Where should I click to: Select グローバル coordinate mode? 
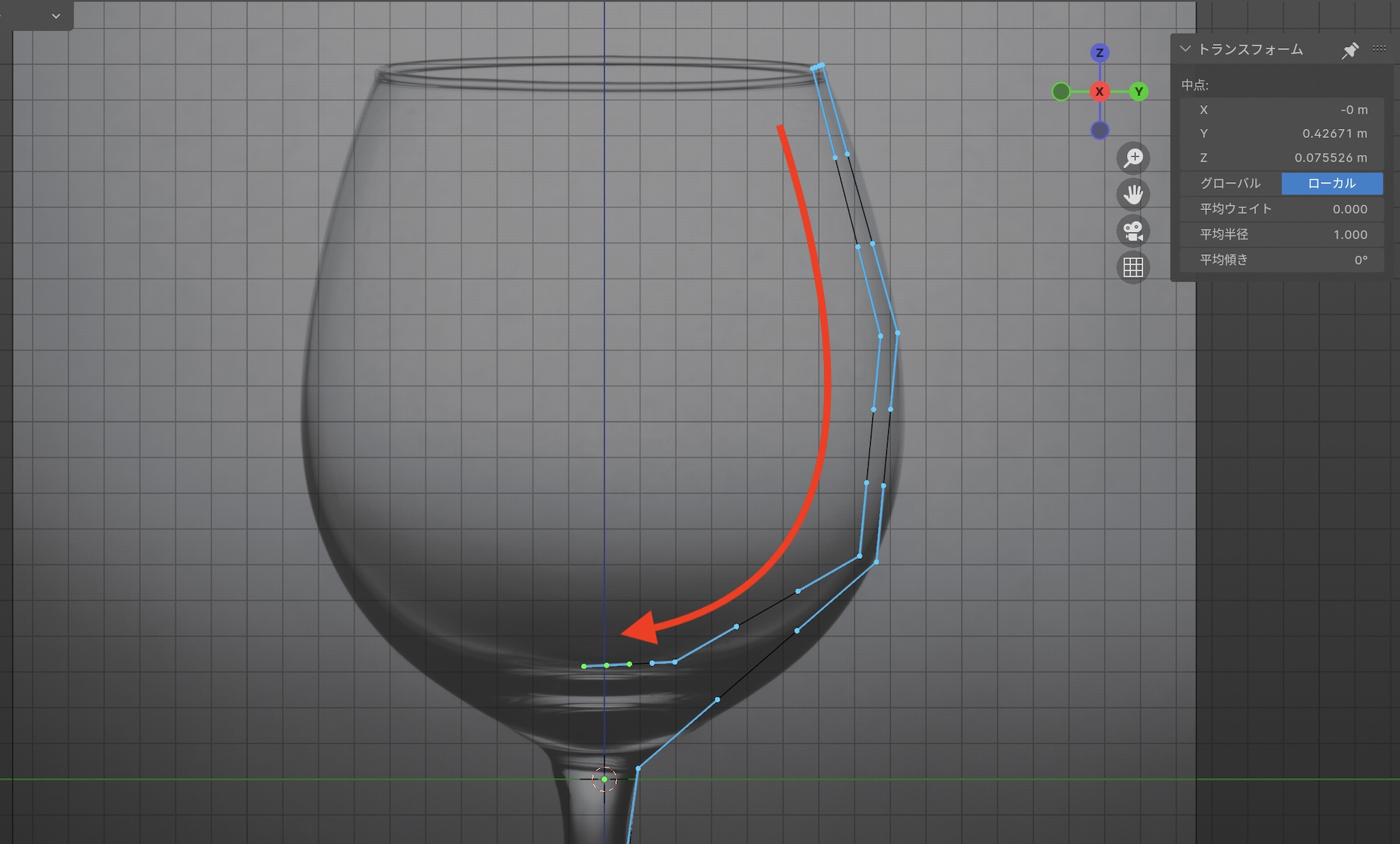(x=1231, y=184)
